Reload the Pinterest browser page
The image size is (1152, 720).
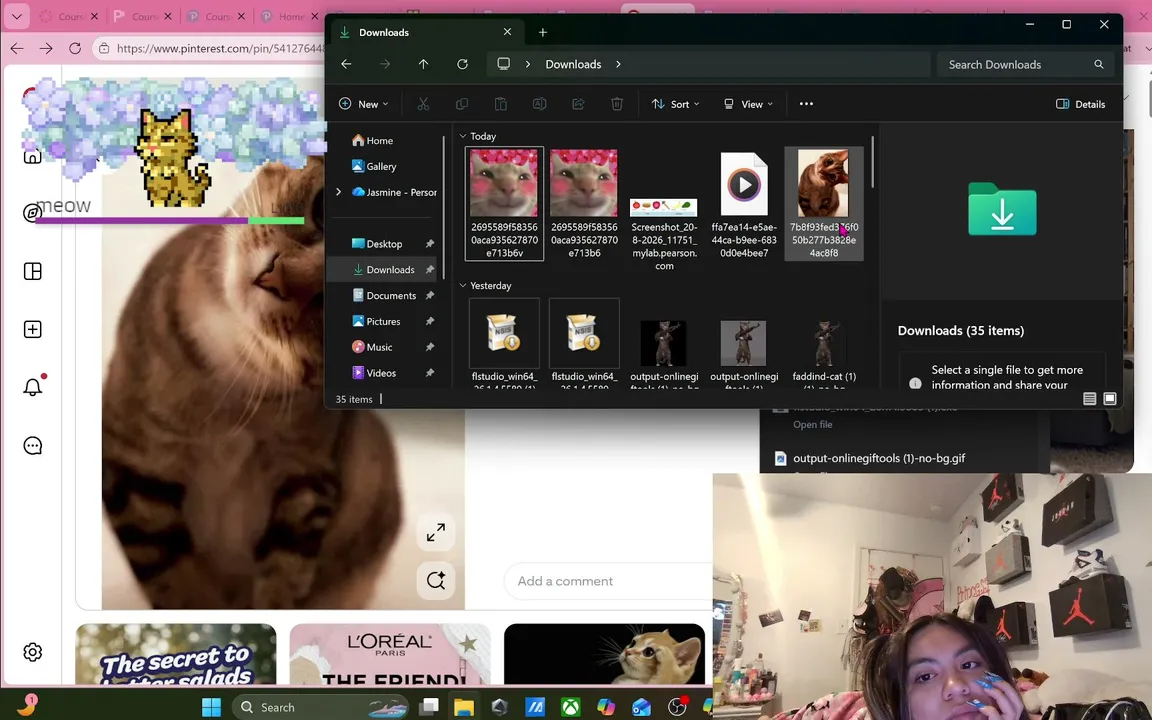(x=75, y=48)
